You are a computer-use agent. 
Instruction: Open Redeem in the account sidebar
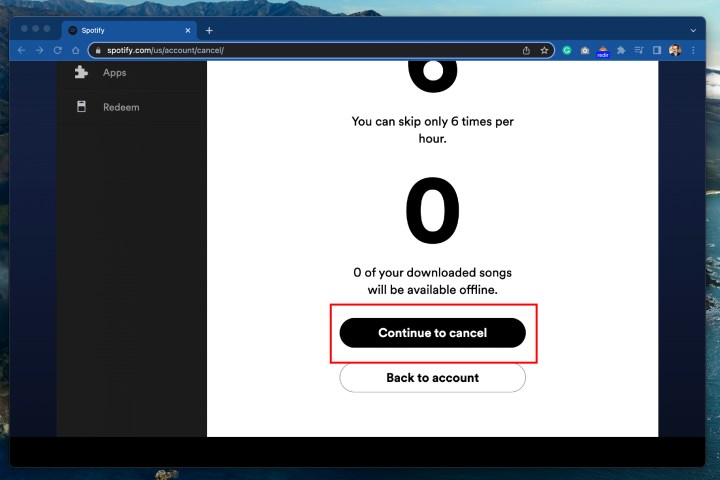point(120,107)
